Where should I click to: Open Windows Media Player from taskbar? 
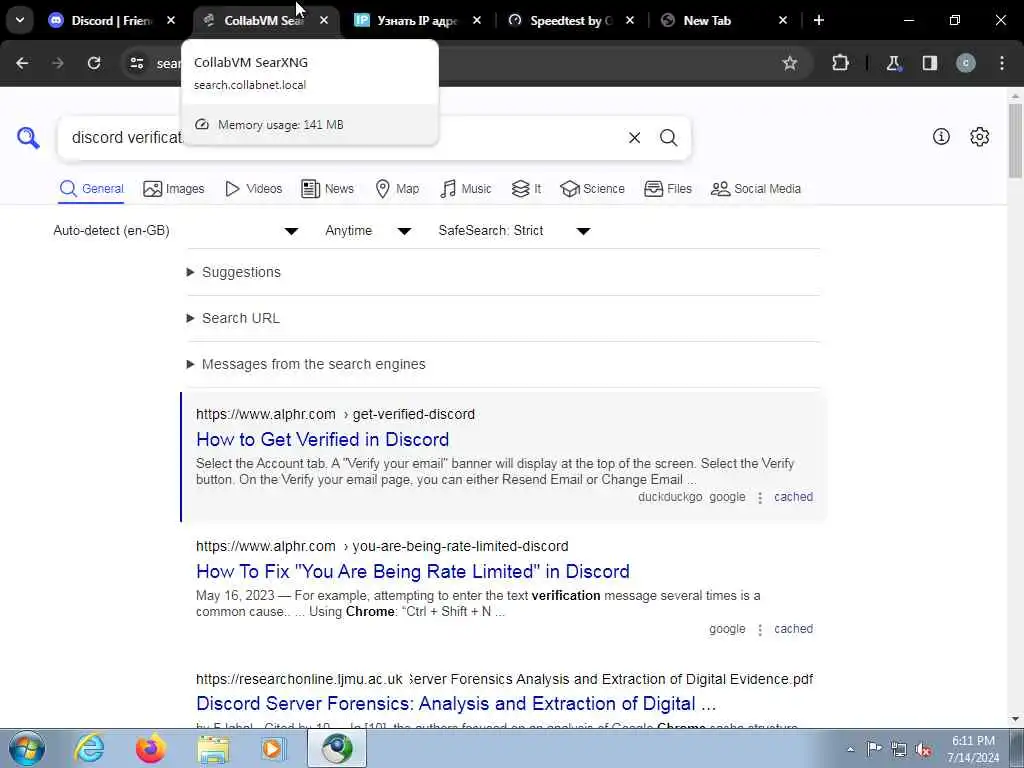(272, 749)
